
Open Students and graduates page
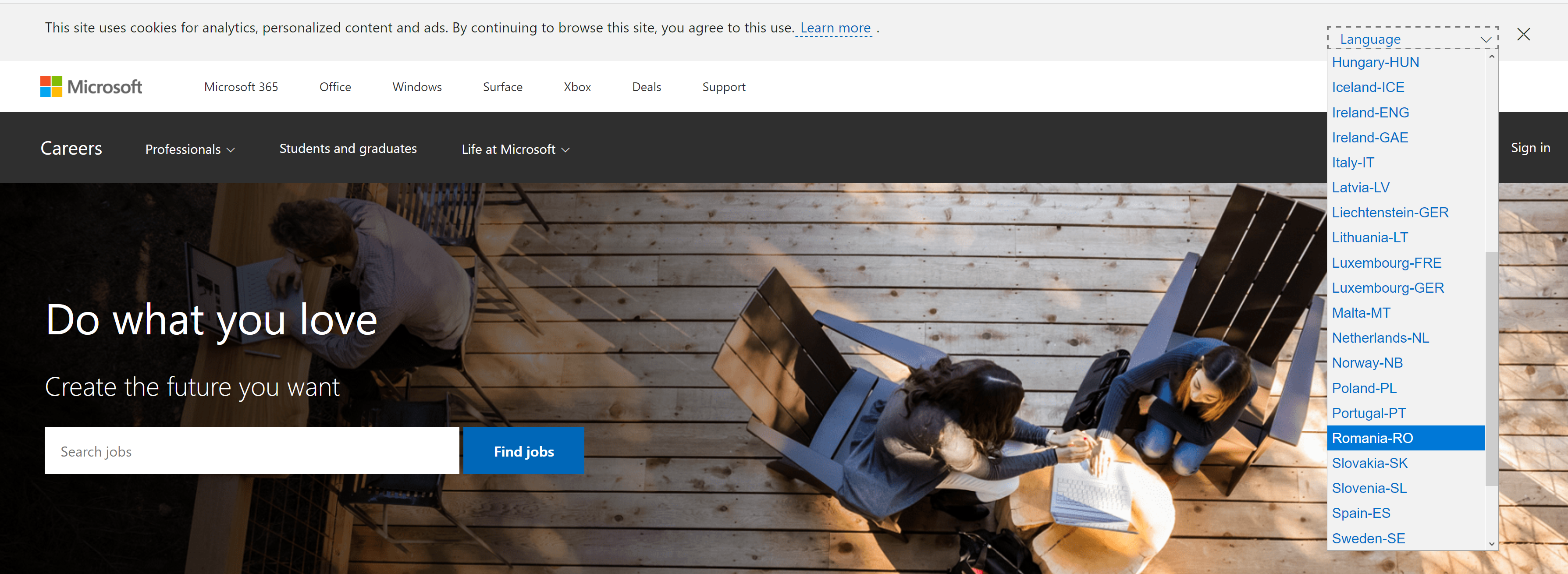click(348, 149)
